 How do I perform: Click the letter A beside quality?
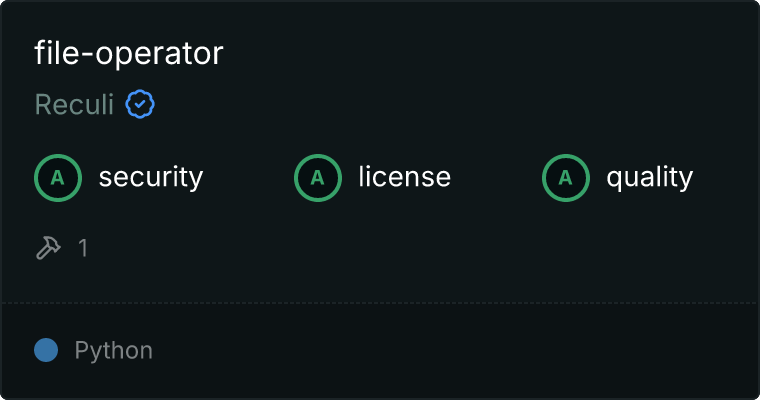tap(566, 178)
